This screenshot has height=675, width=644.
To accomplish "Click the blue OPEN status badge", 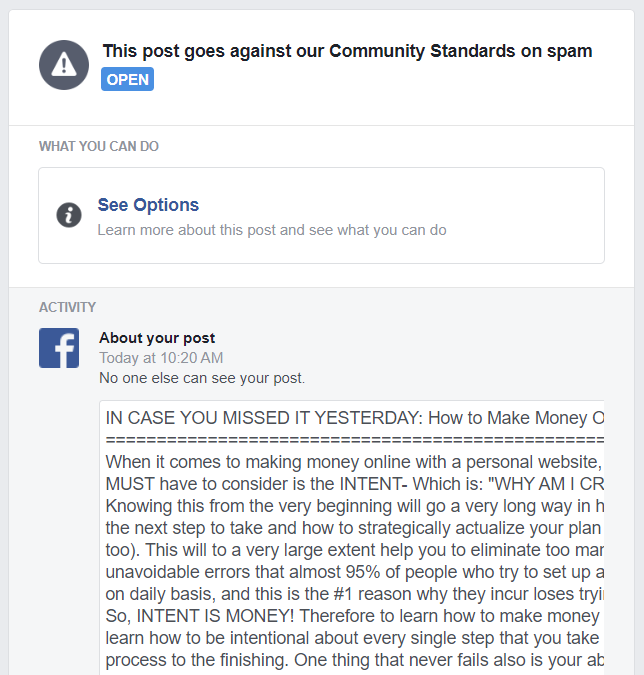I will coord(127,79).
